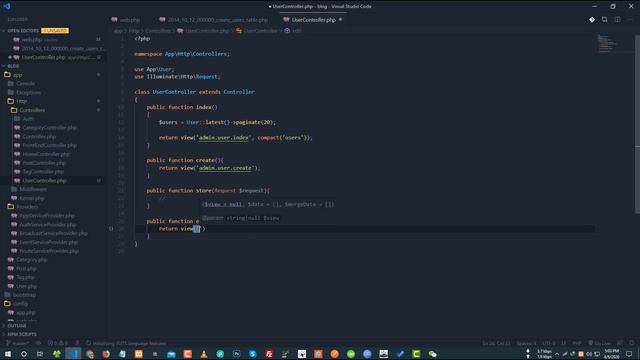Open AppServiceProvider.php file

coord(43,216)
